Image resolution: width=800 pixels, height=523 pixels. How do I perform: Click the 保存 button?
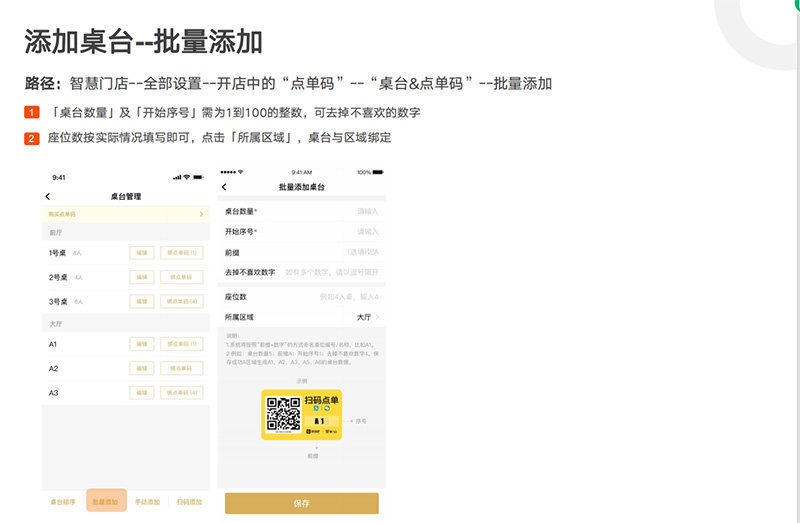pyautogui.click(x=302, y=504)
